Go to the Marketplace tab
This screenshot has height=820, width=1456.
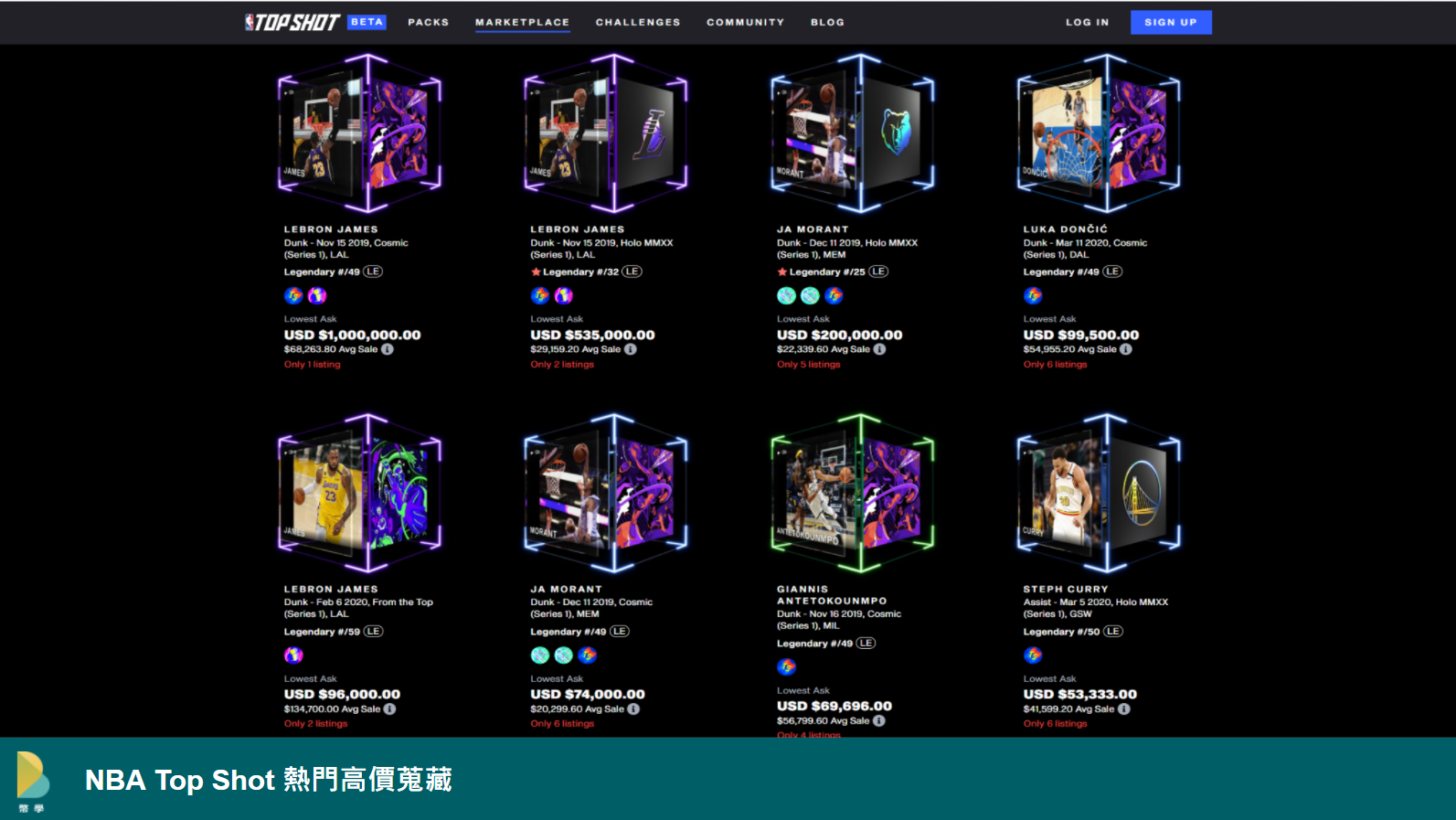(522, 22)
